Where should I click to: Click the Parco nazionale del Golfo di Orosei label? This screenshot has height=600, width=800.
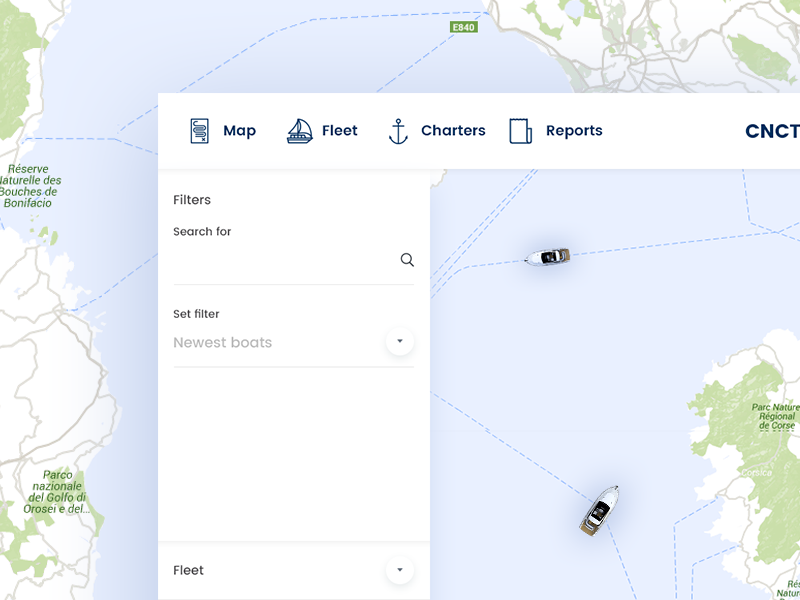point(57,492)
